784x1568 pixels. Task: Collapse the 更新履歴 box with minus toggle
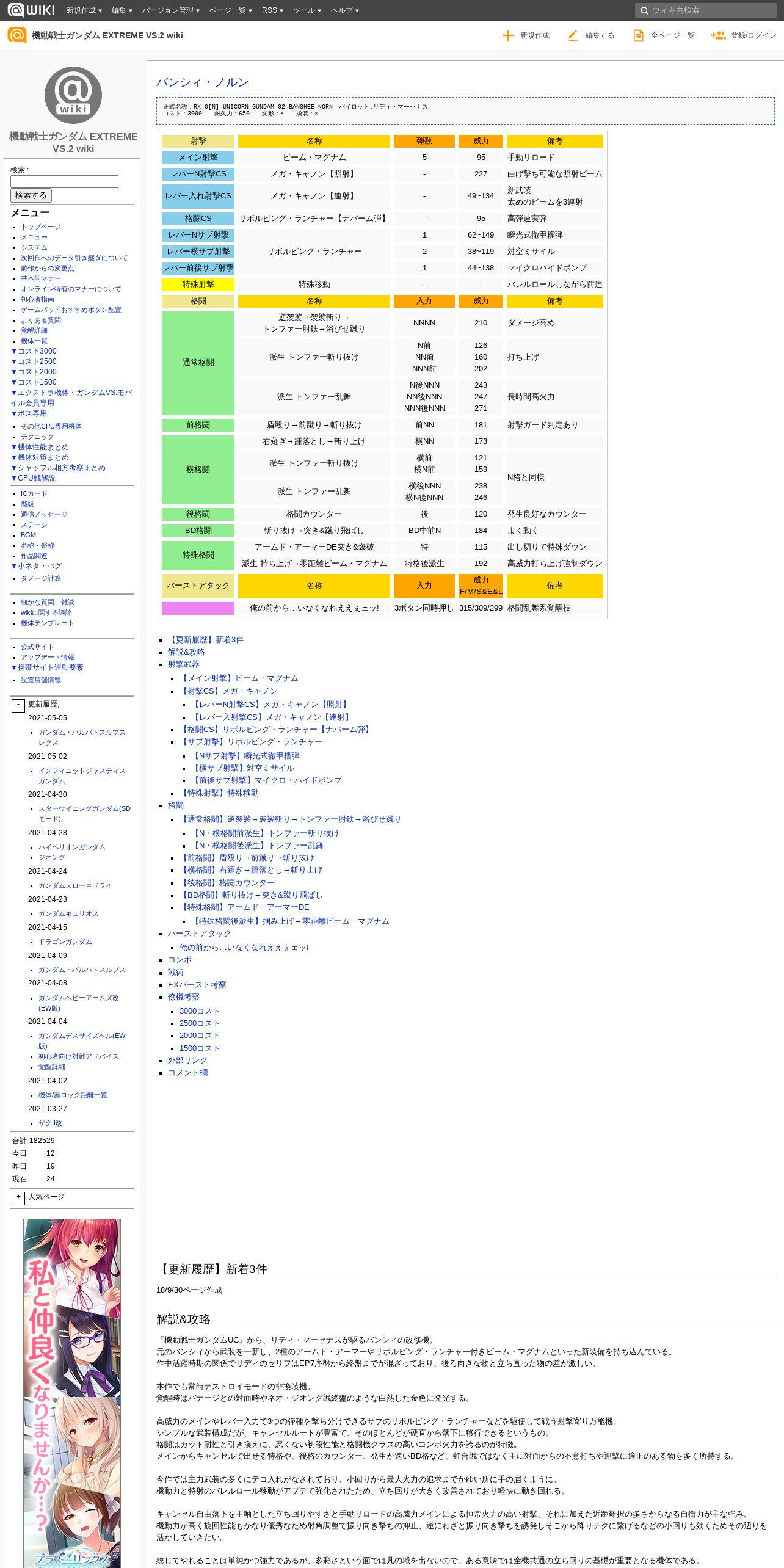tap(18, 706)
